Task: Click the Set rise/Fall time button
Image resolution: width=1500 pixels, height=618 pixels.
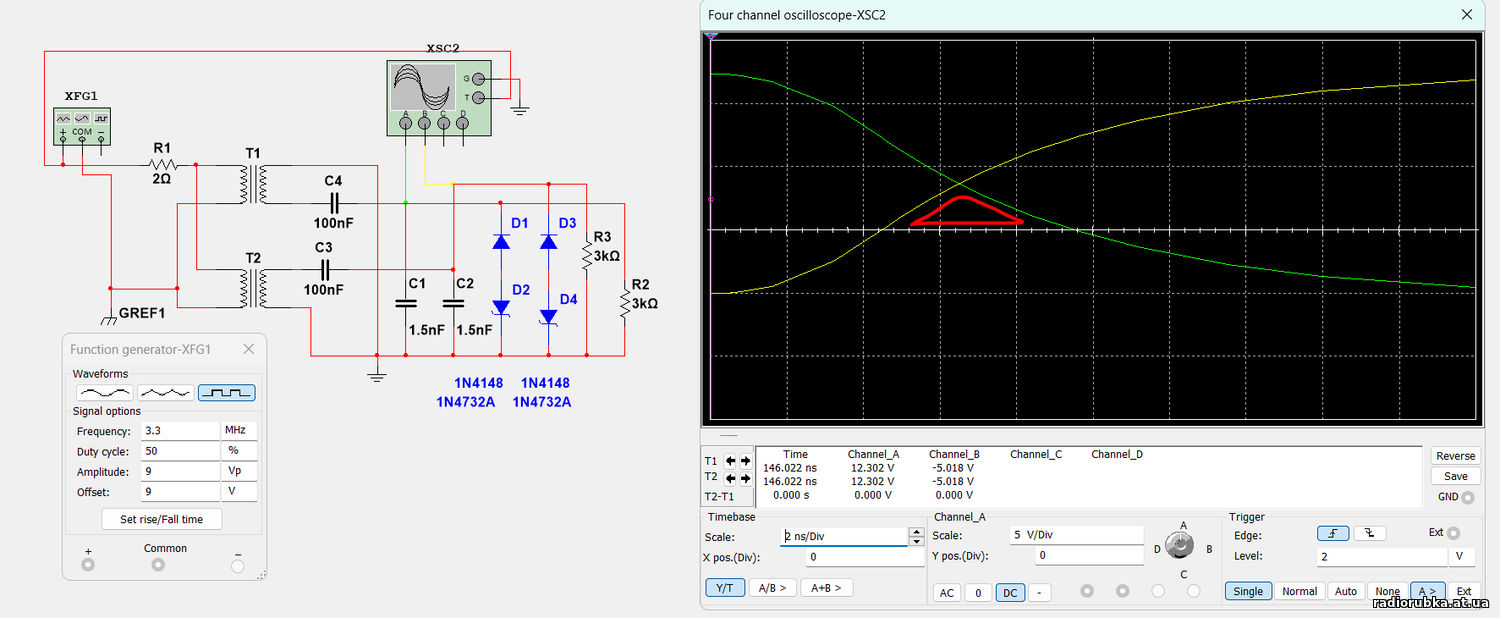Action: pyautogui.click(x=161, y=519)
